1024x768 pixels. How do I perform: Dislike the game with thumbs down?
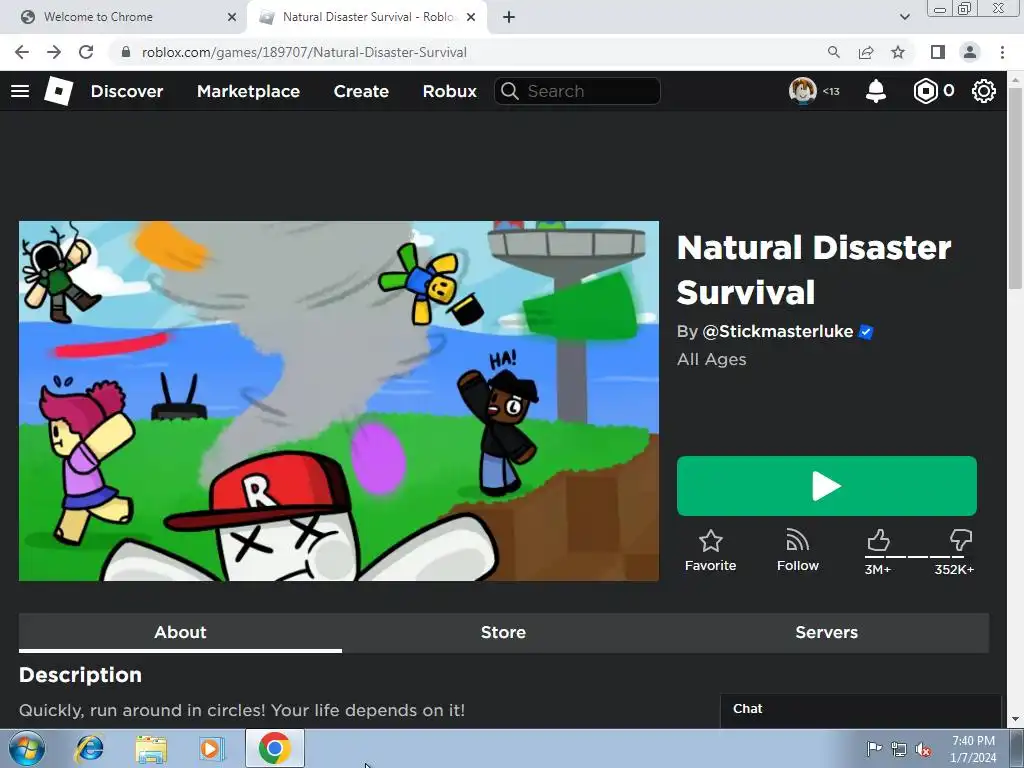point(961,541)
